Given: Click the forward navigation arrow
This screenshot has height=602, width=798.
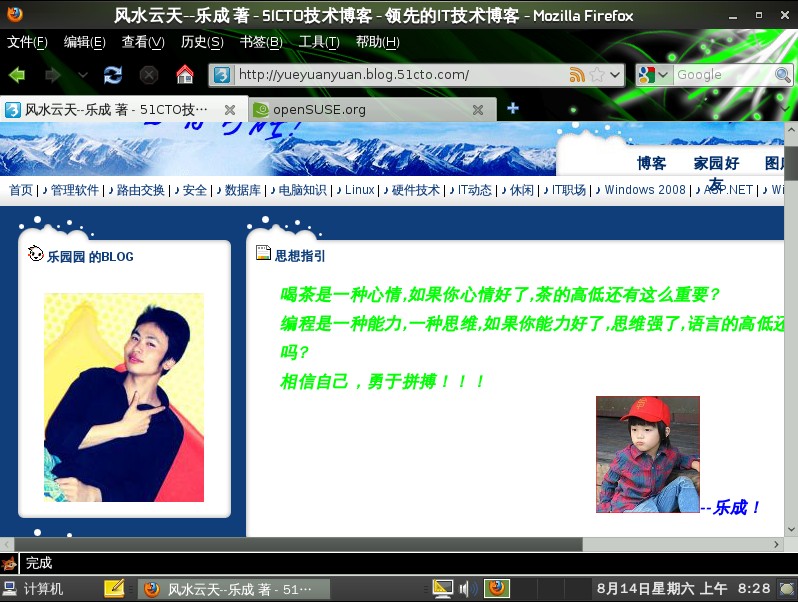Looking at the screenshot, I should point(53,75).
